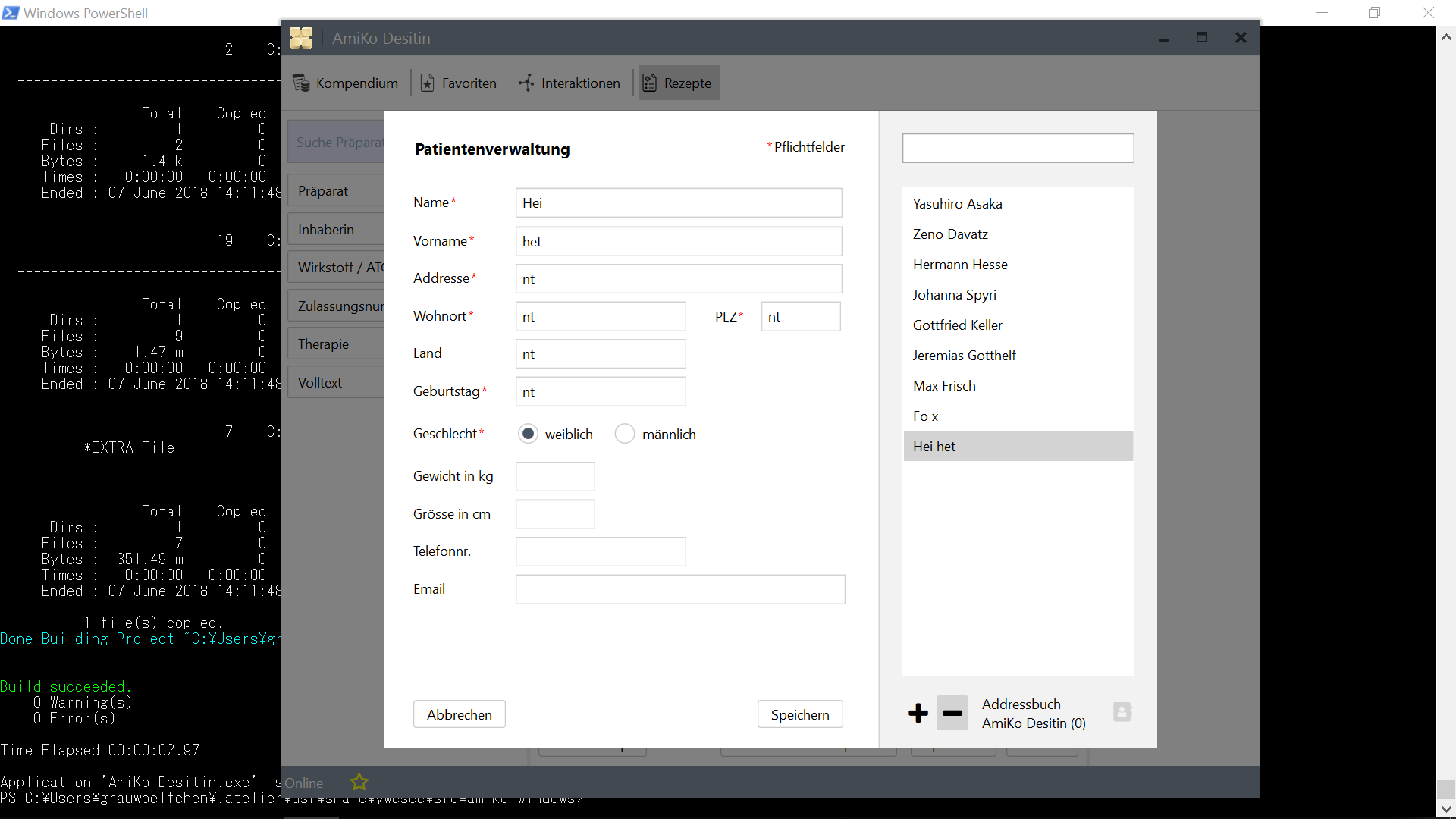The width and height of the screenshot is (1456, 819).
Task: Add new patient with plus icon
Action: point(918,713)
